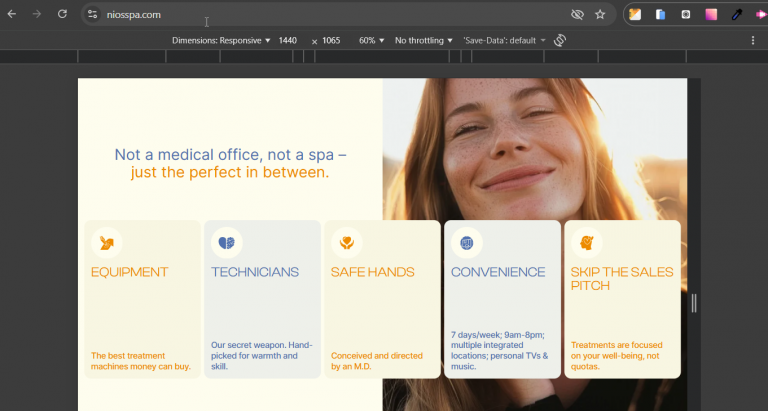The image size is (768, 411).
Task: Open site information icon beside the URL
Action: (92, 15)
